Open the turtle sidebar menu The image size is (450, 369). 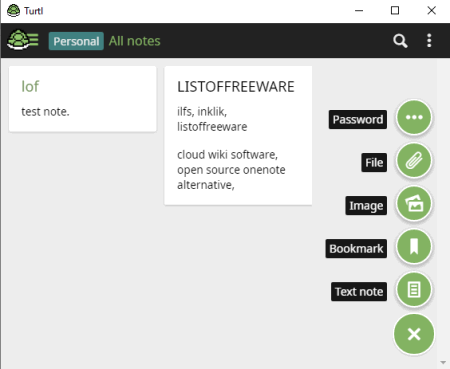(x=23, y=40)
